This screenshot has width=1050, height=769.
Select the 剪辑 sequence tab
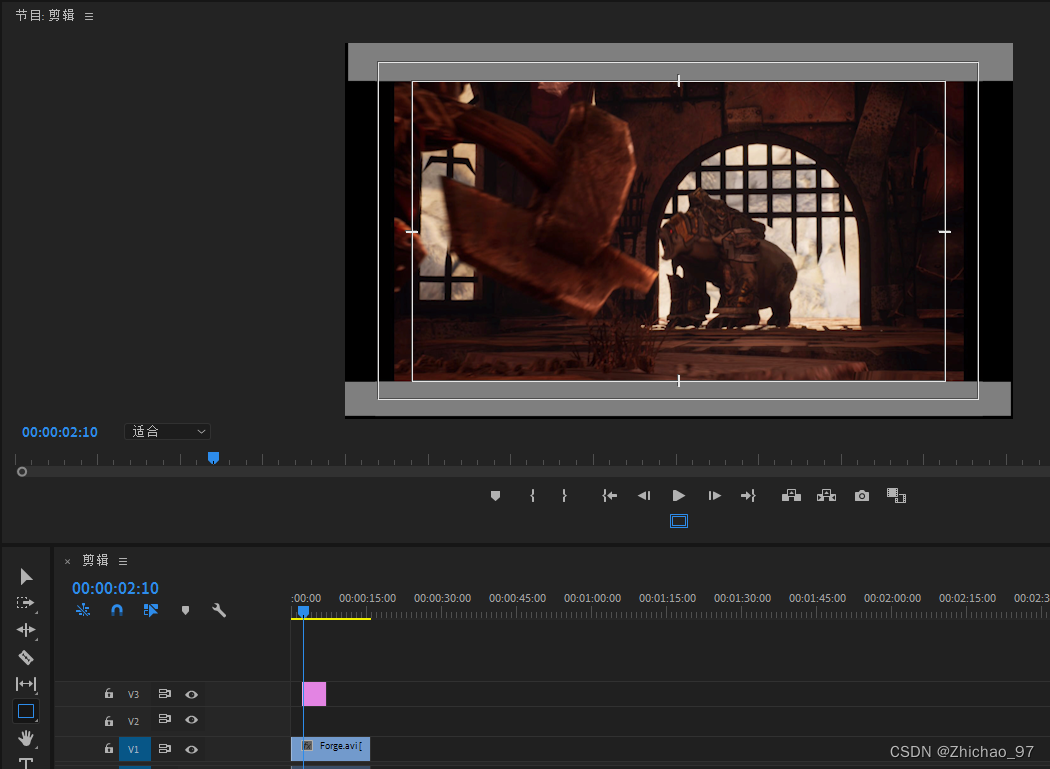[95, 560]
